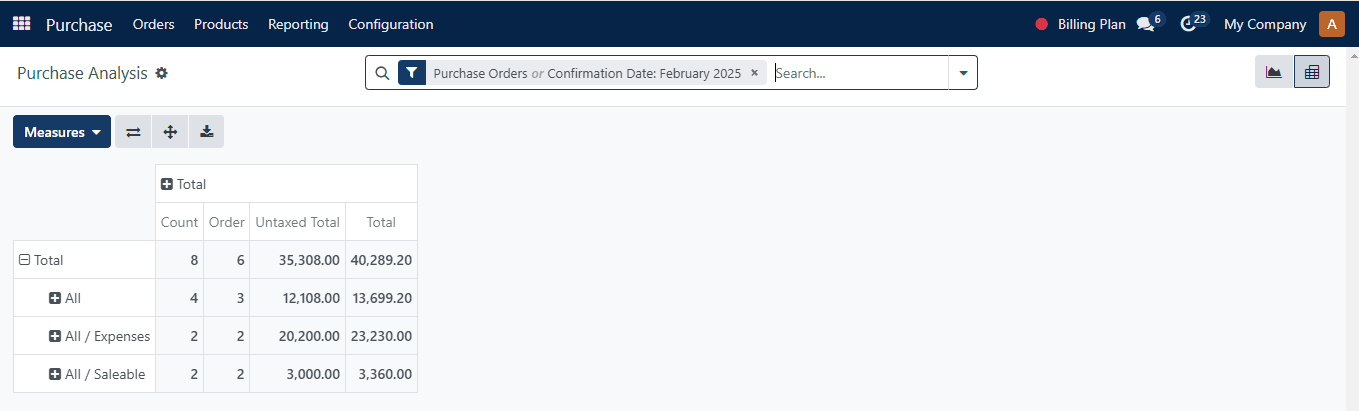Click the Order value 6 in Total row
Screen dimensions: 1359x411
pyautogui.click(x=227, y=260)
